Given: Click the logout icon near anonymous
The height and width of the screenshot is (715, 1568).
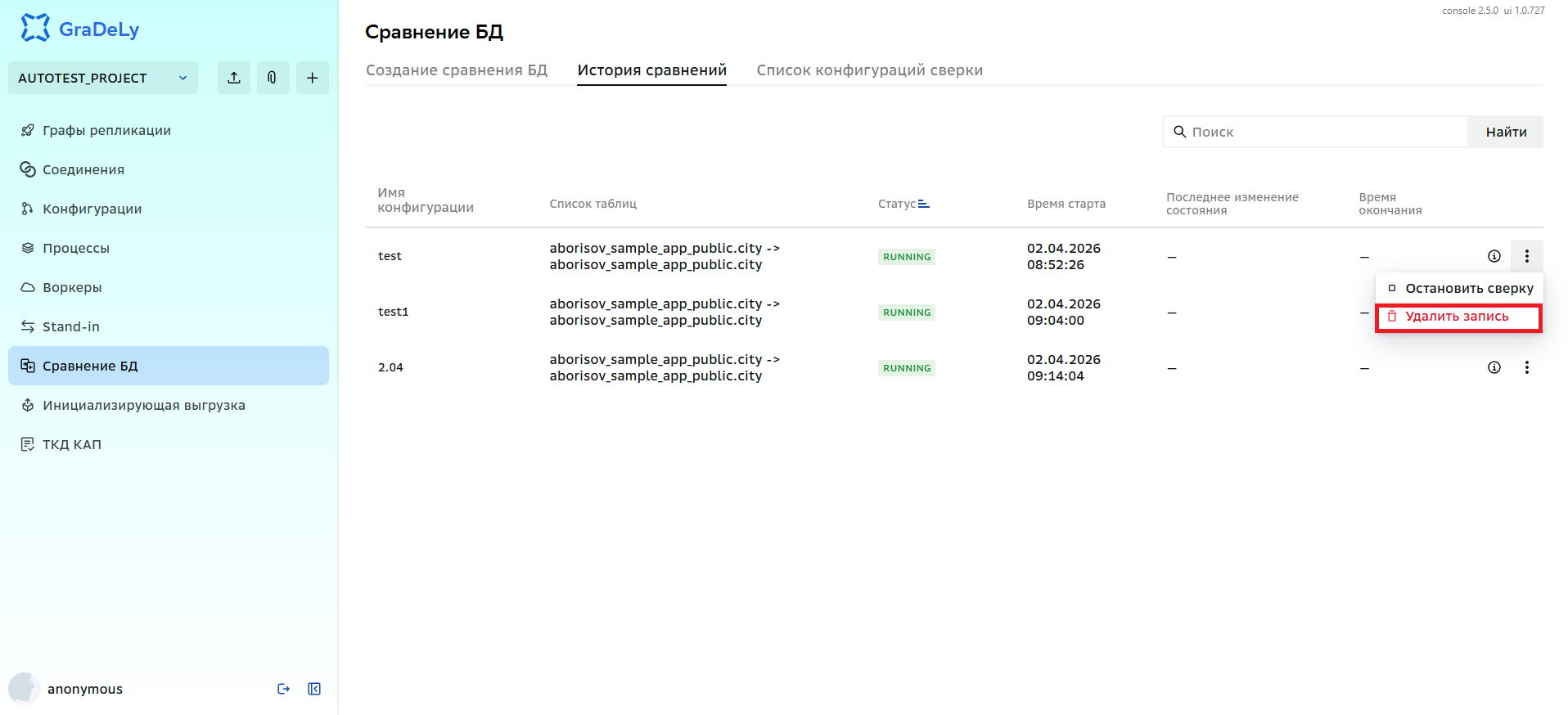Looking at the screenshot, I should tap(284, 689).
